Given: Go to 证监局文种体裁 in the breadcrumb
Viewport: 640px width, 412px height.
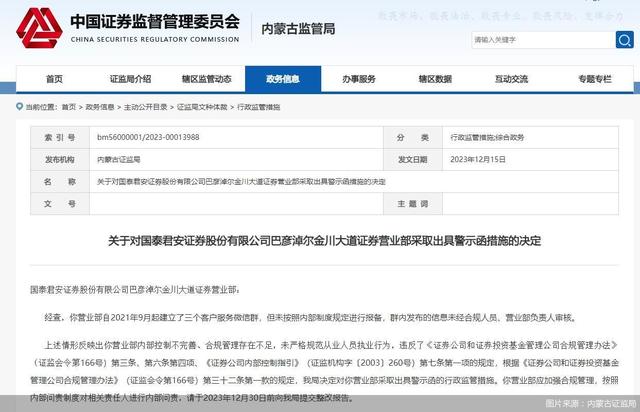Looking at the screenshot, I should pyautogui.click(x=202, y=107).
